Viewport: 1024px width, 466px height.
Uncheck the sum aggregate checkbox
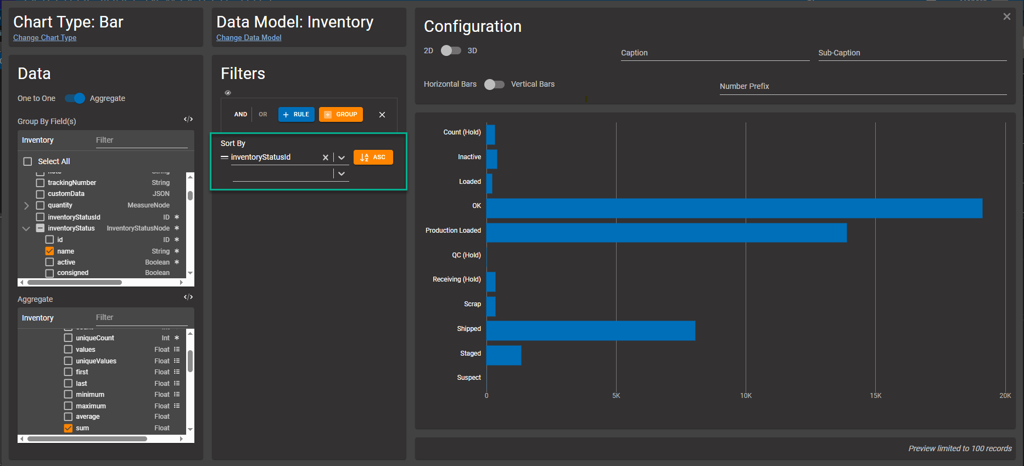pos(68,428)
